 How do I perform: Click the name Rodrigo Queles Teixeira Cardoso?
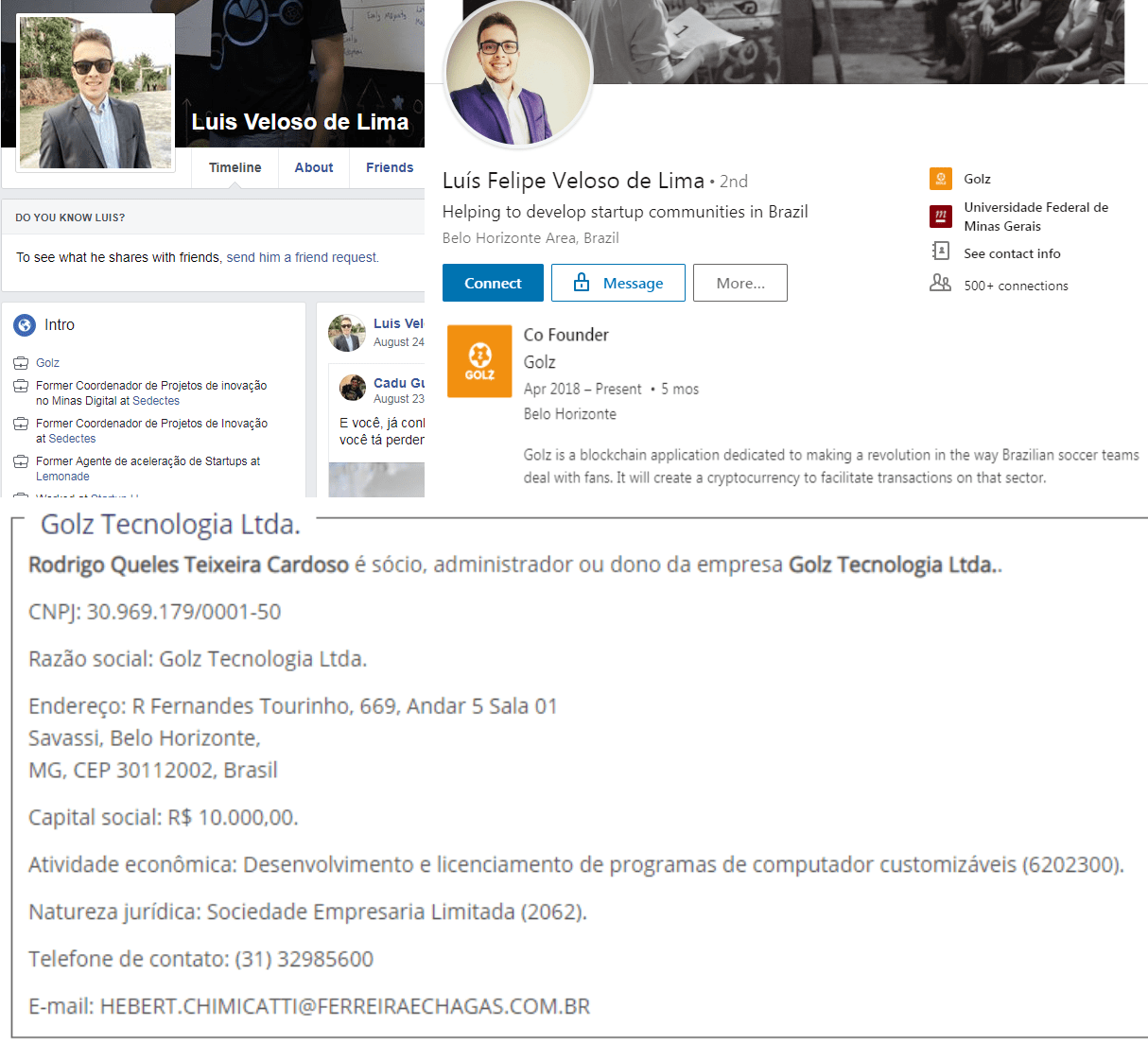(189, 564)
